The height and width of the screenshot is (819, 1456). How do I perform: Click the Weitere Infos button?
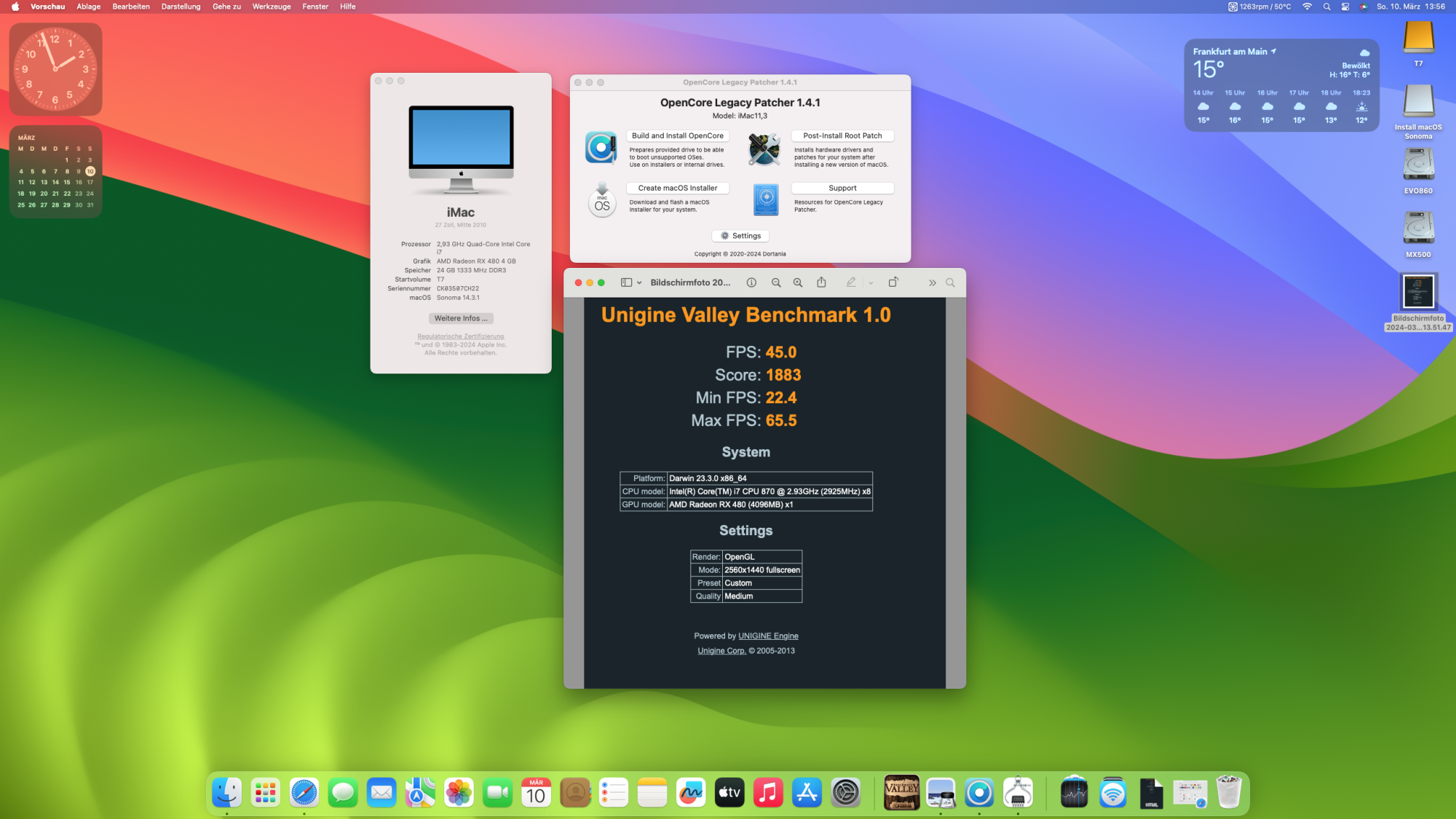[461, 318]
